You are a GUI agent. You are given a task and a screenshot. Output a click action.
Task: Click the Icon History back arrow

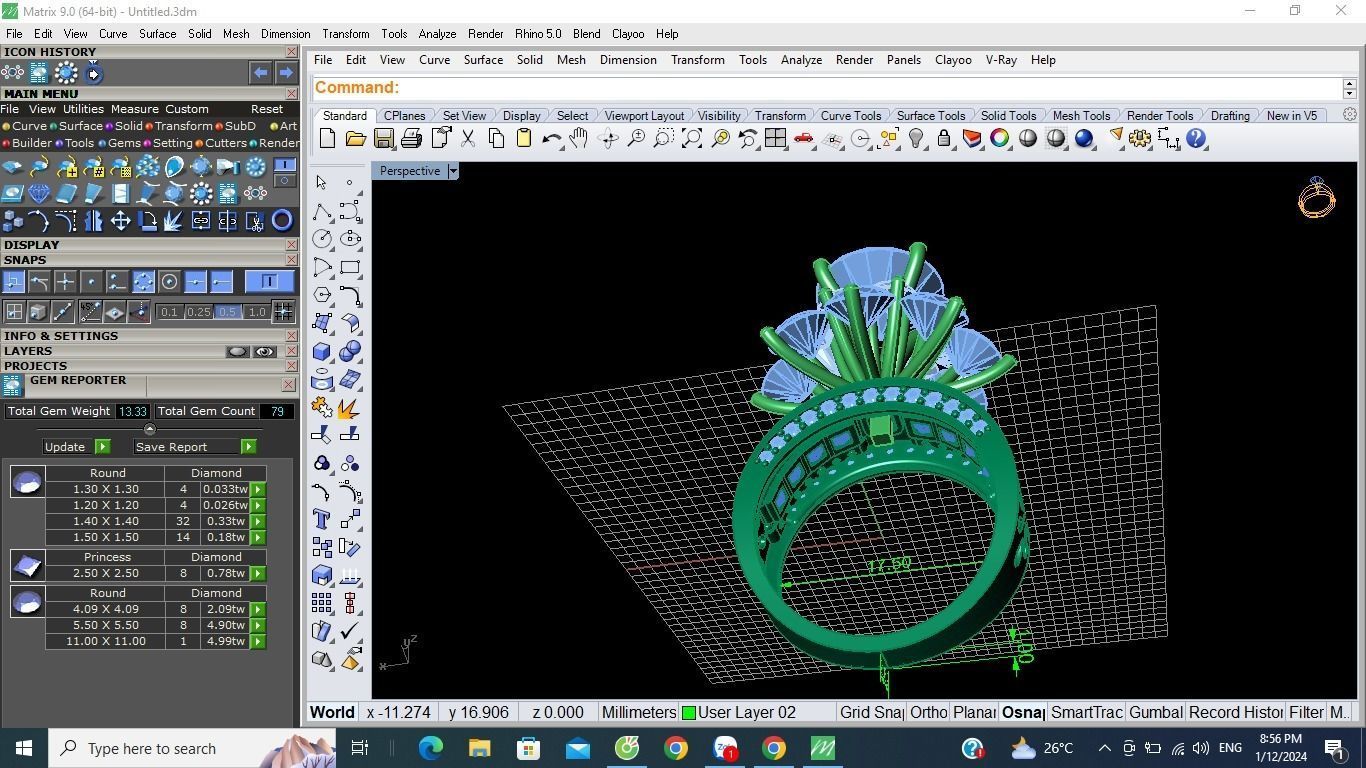pyautogui.click(x=260, y=73)
